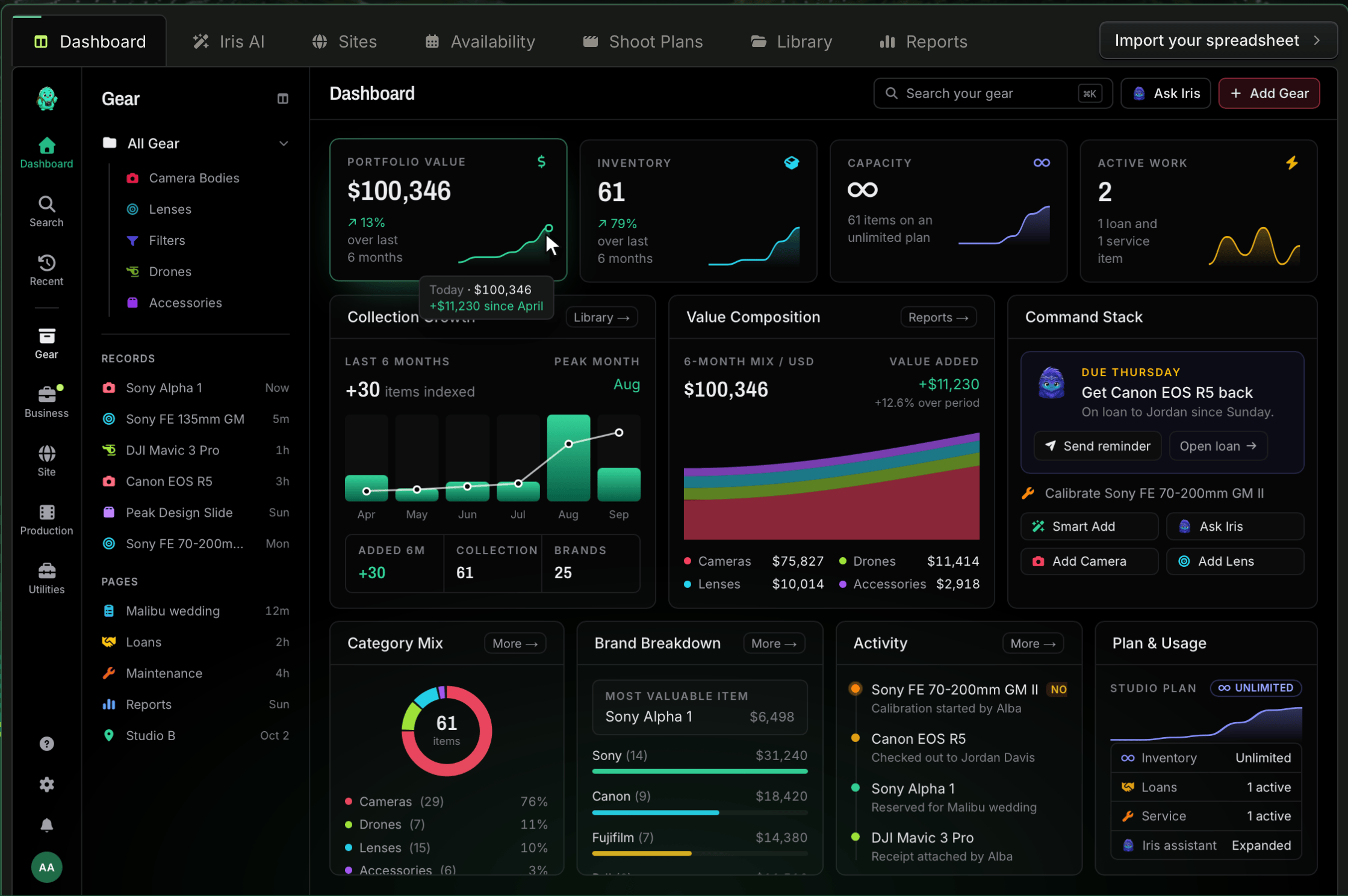The width and height of the screenshot is (1348, 896).
Task: Select Camera Bodies category
Action: pyautogui.click(x=183, y=178)
